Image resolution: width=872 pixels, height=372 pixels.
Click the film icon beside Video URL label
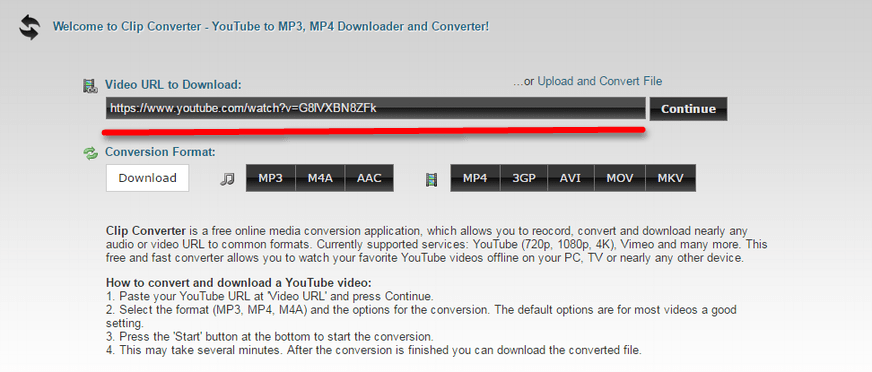[x=90, y=86]
